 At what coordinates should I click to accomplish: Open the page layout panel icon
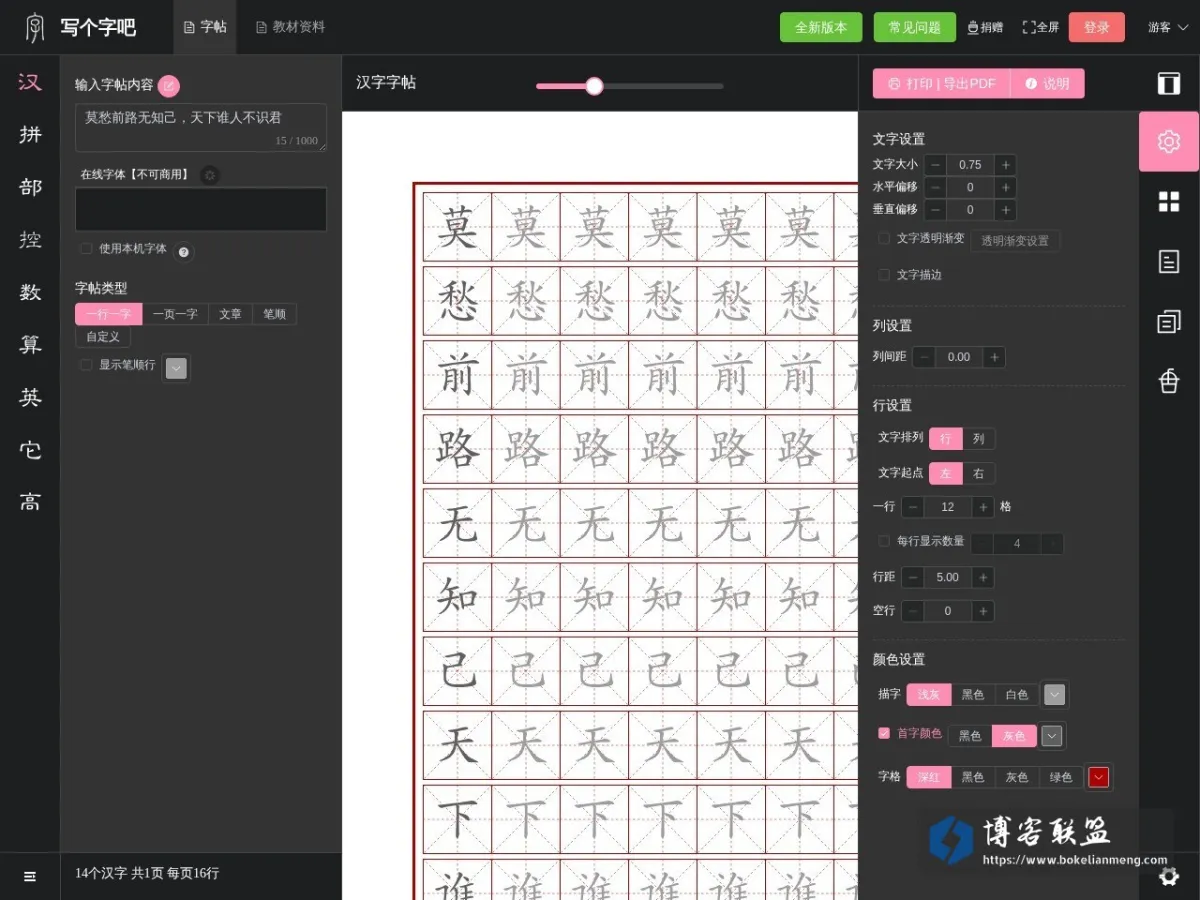[1169, 83]
